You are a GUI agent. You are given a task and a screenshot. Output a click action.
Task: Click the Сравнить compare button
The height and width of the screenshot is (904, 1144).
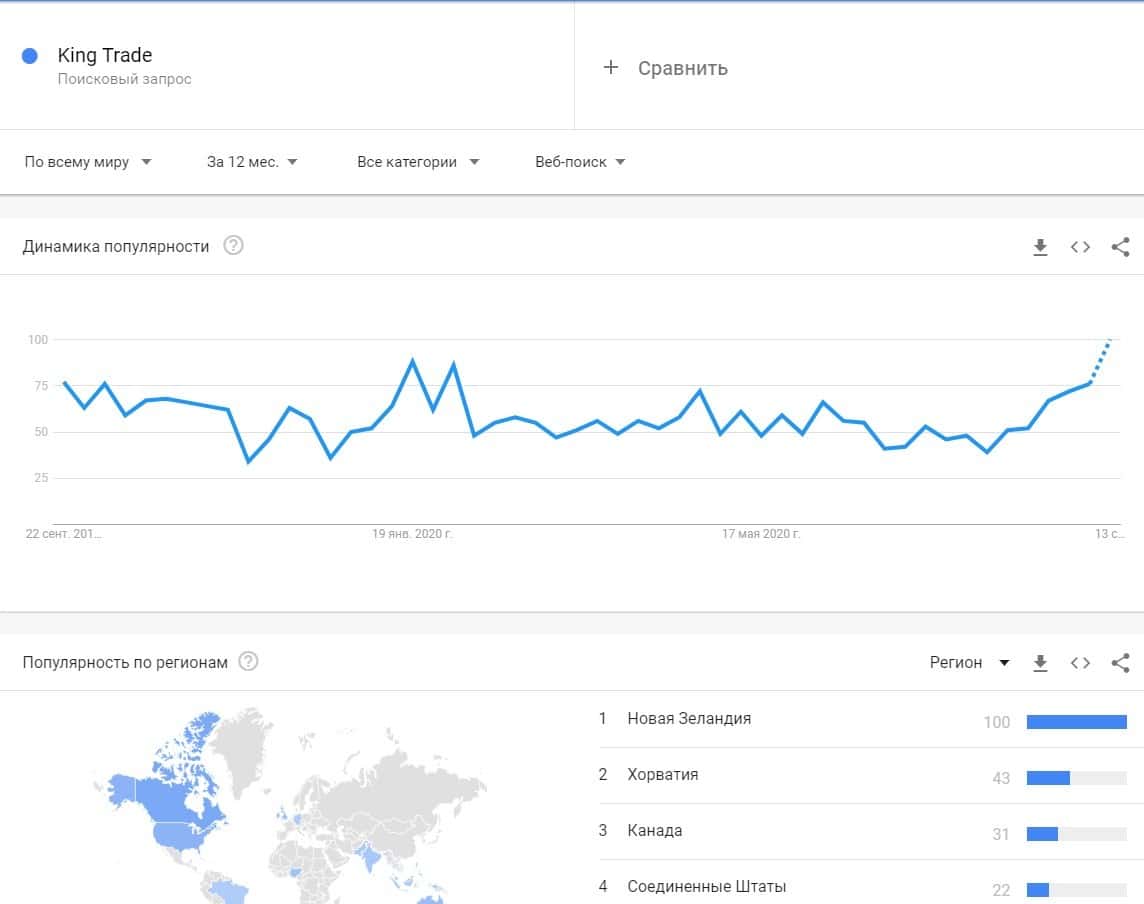(682, 68)
